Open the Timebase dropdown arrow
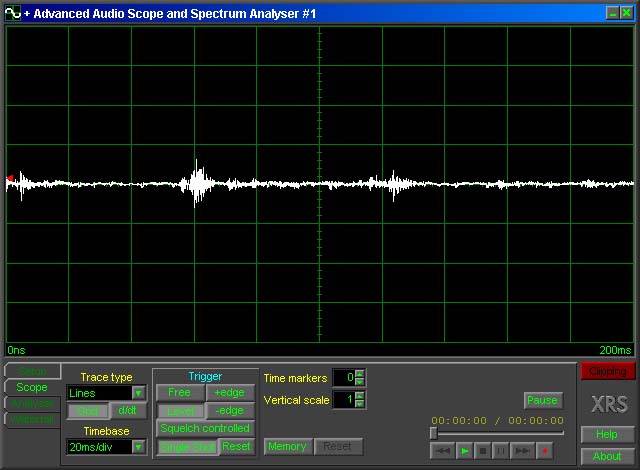This screenshot has width=640, height=470. point(139,447)
